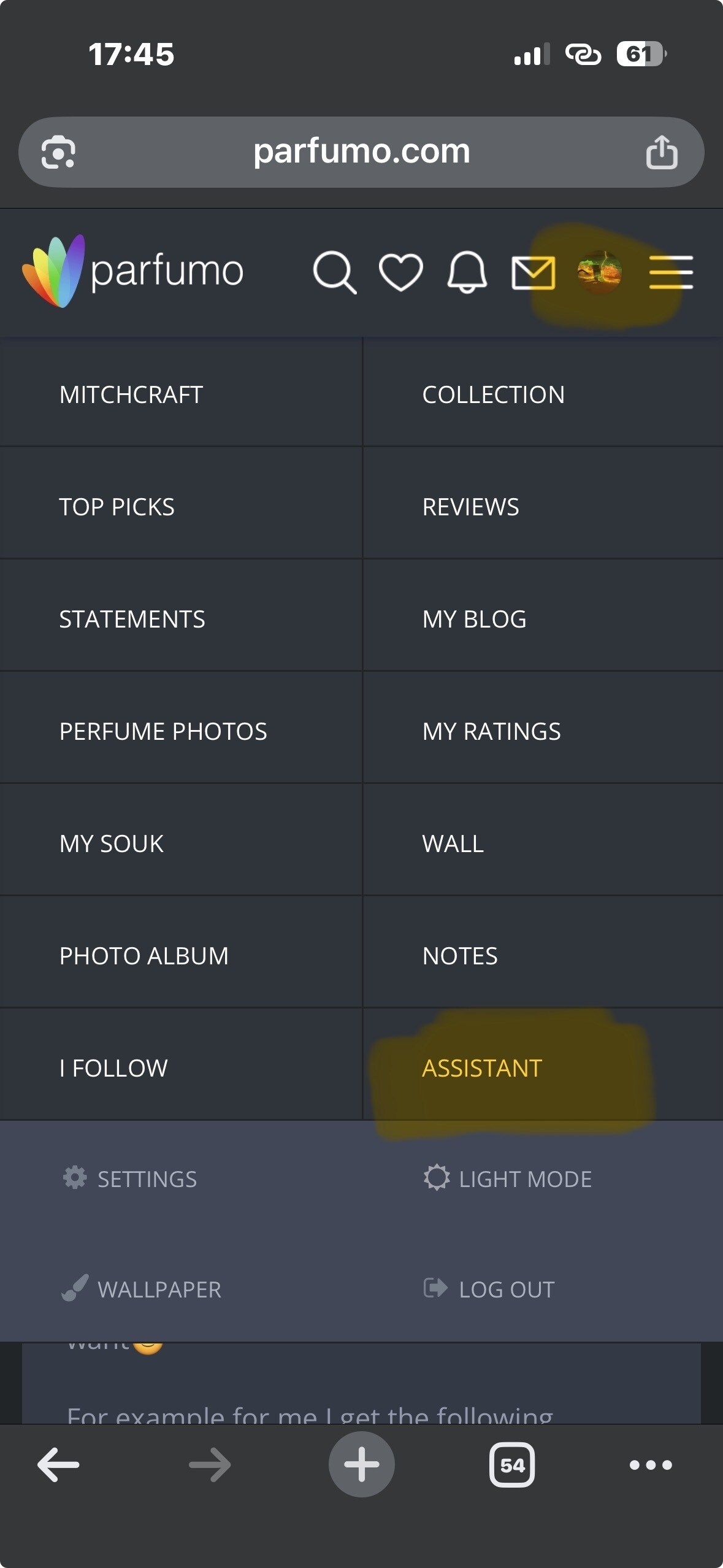This screenshot has height=1568, width=723.
Task: Open notifications bell icon
Action: 467,272
